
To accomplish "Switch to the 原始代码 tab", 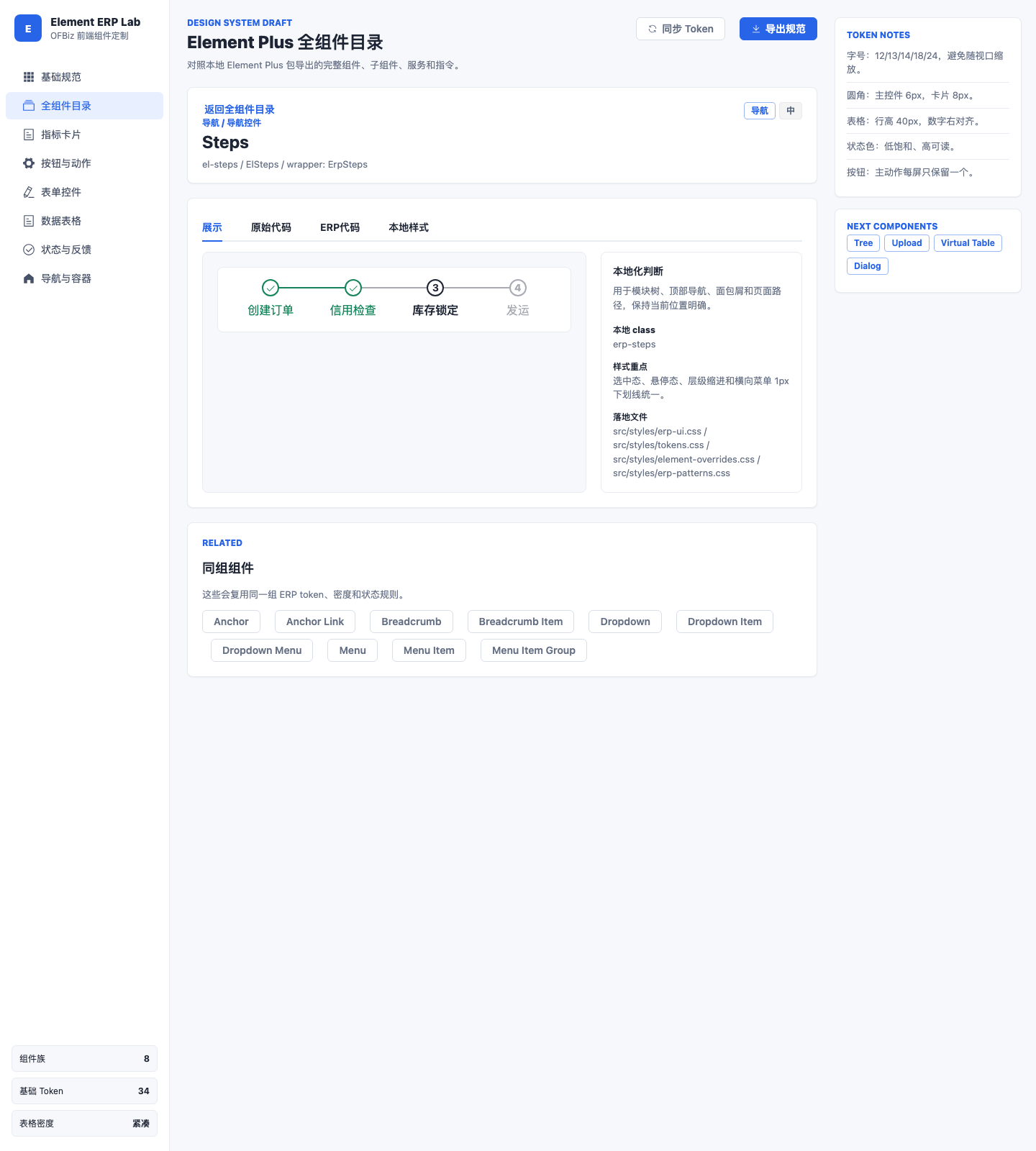I will 271,227.
